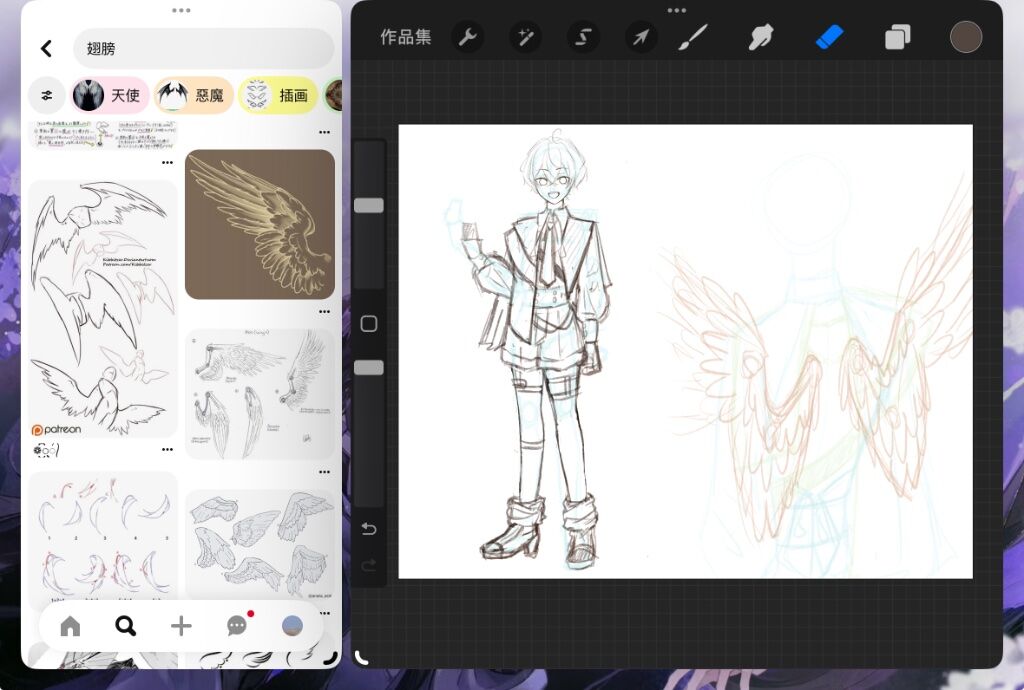
Task: Select the 天使 filter chip
Action: pos(110,96)
